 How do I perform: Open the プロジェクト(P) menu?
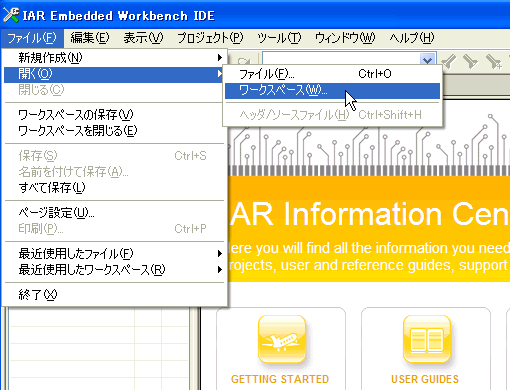pyautogui.click(x=210, y=38)
